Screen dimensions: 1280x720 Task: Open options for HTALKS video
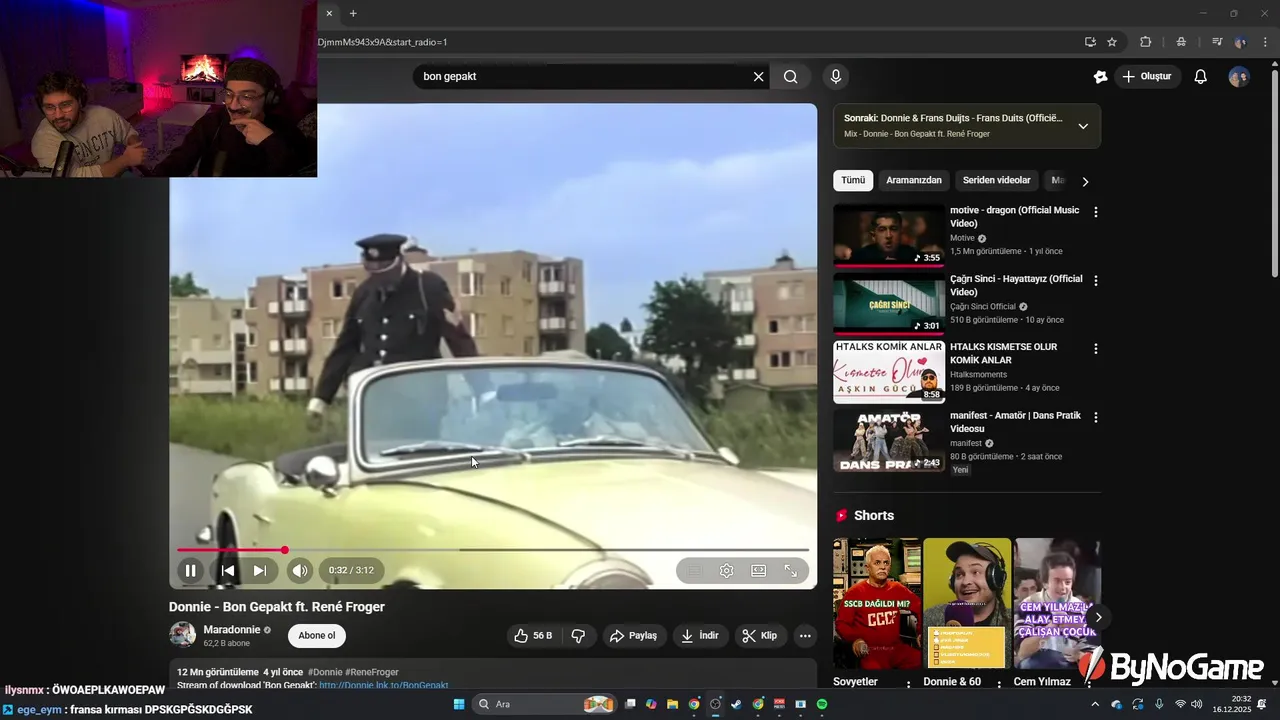pos(1096,349)
